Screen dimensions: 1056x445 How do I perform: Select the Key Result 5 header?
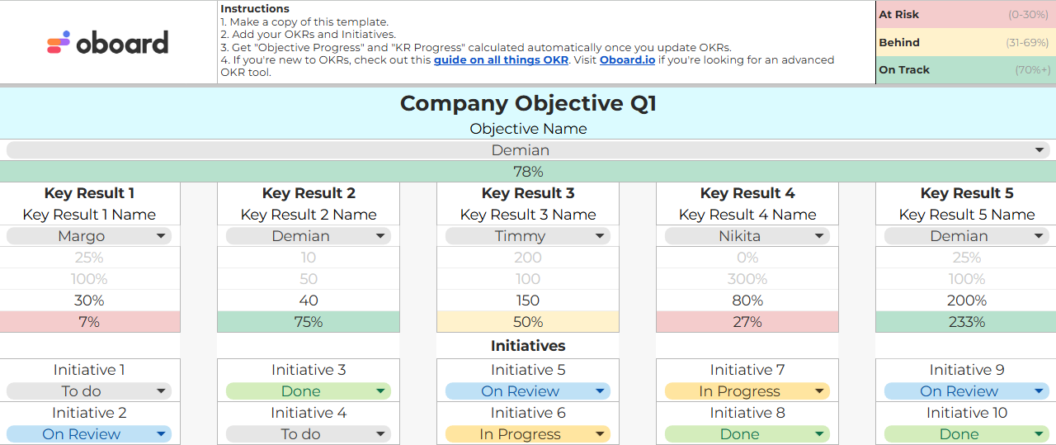(966, 193)
